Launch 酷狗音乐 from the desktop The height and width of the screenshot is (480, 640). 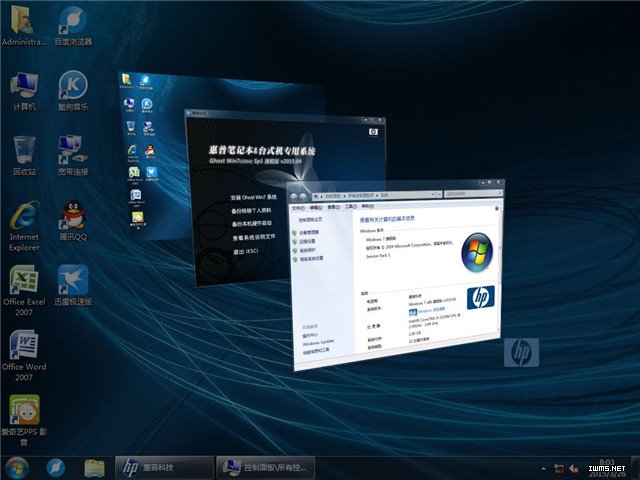(x=73, y=91)
